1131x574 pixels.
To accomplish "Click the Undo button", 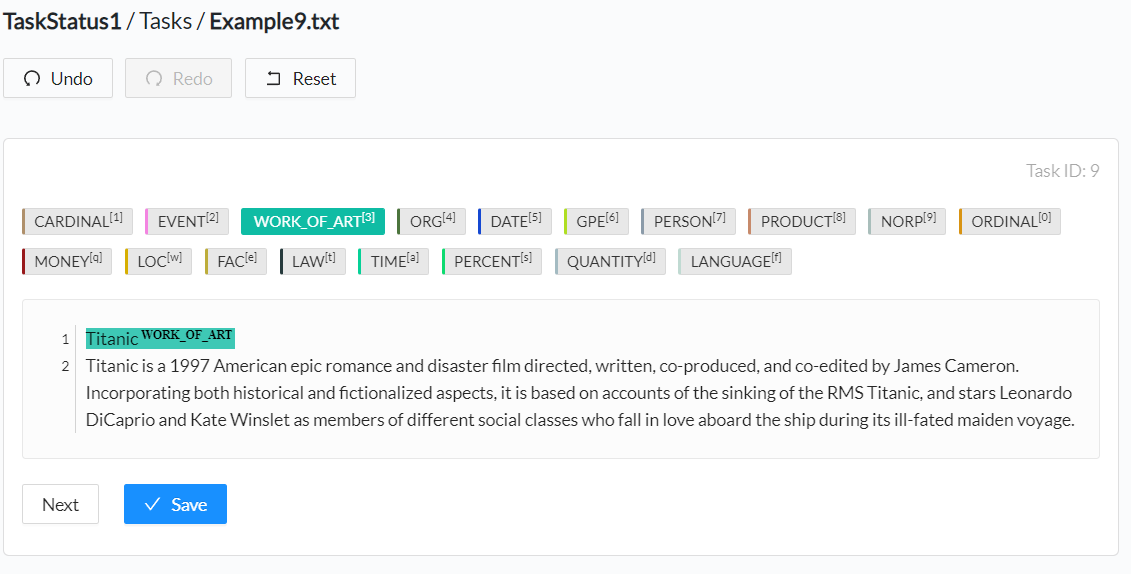I will pos(58,78).
